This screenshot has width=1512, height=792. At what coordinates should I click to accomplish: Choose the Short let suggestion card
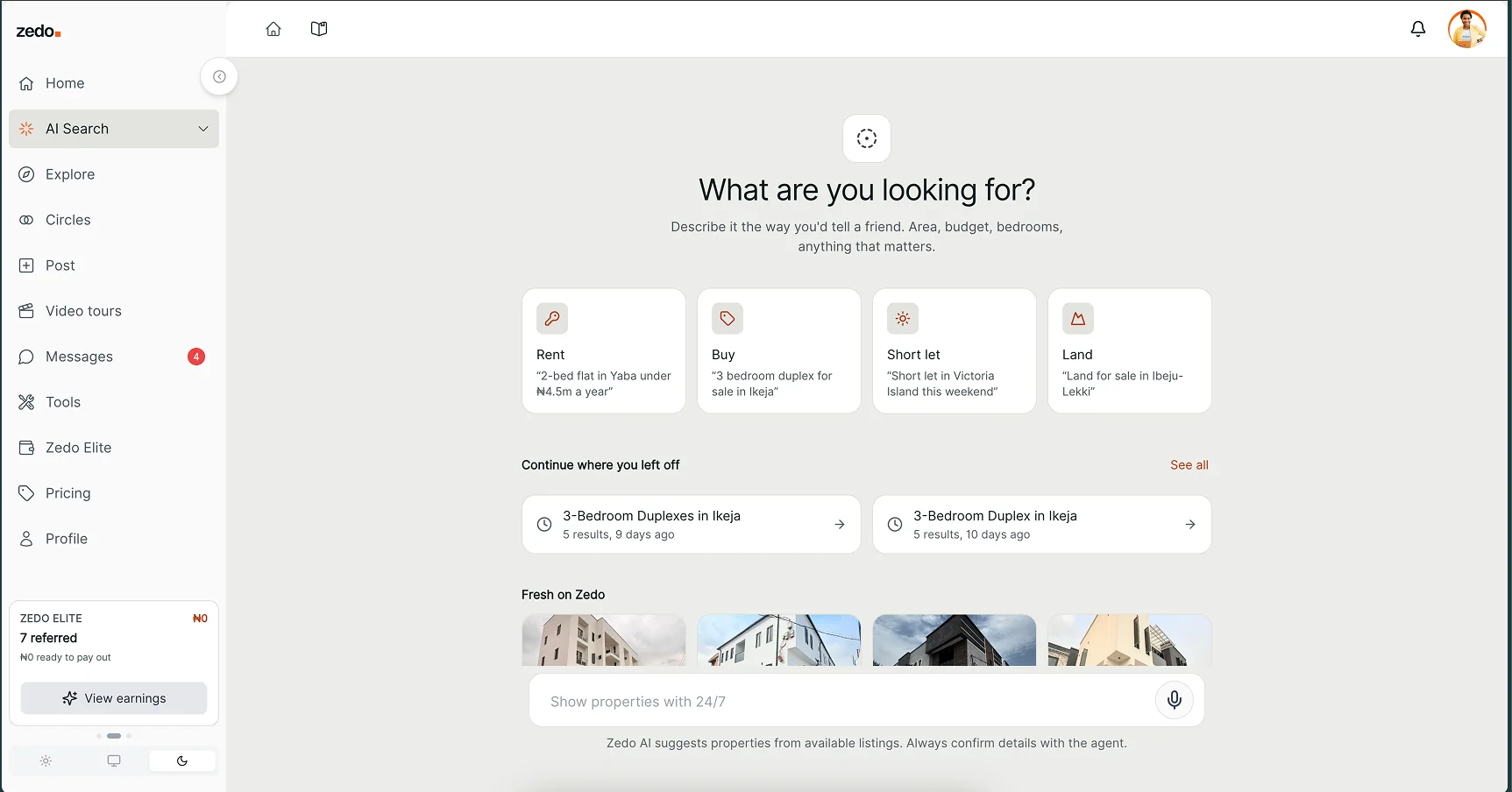(x=955, y=350)
